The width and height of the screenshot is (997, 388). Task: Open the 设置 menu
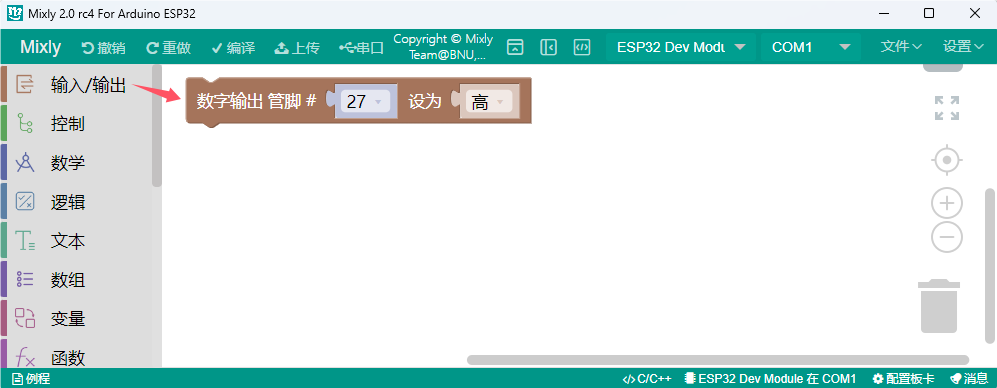point(963,46)
